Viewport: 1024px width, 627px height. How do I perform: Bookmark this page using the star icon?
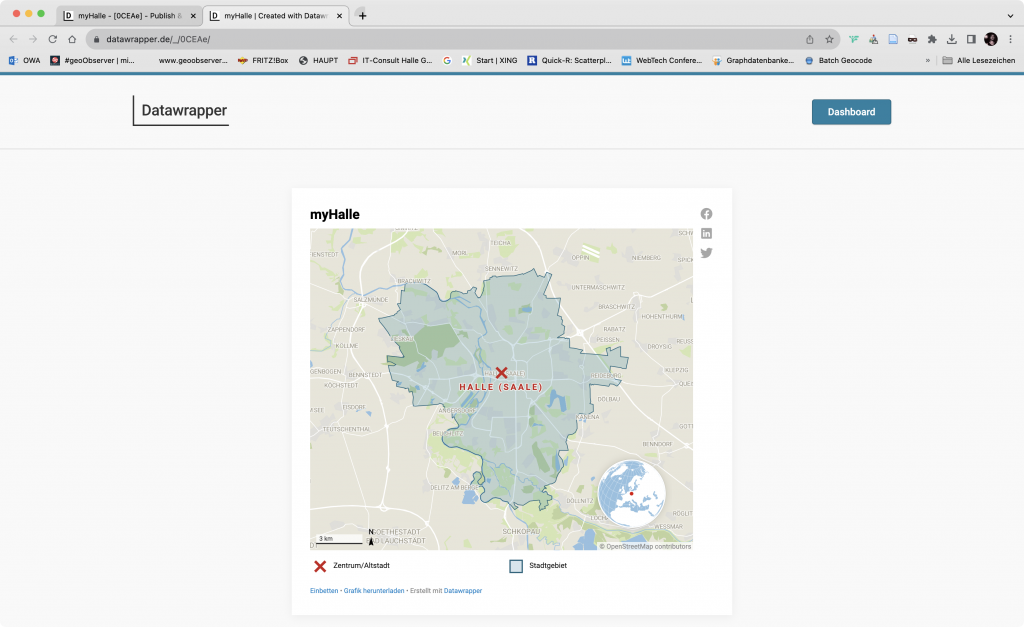(x=830, y=39)
